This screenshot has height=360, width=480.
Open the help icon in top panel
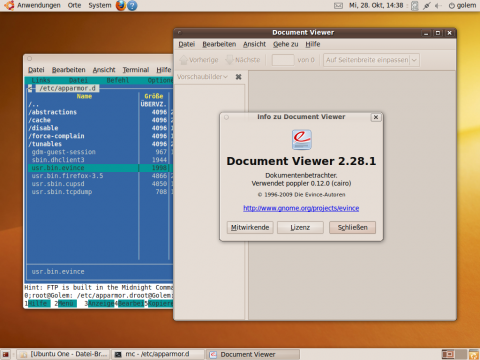tap(132, 5)
